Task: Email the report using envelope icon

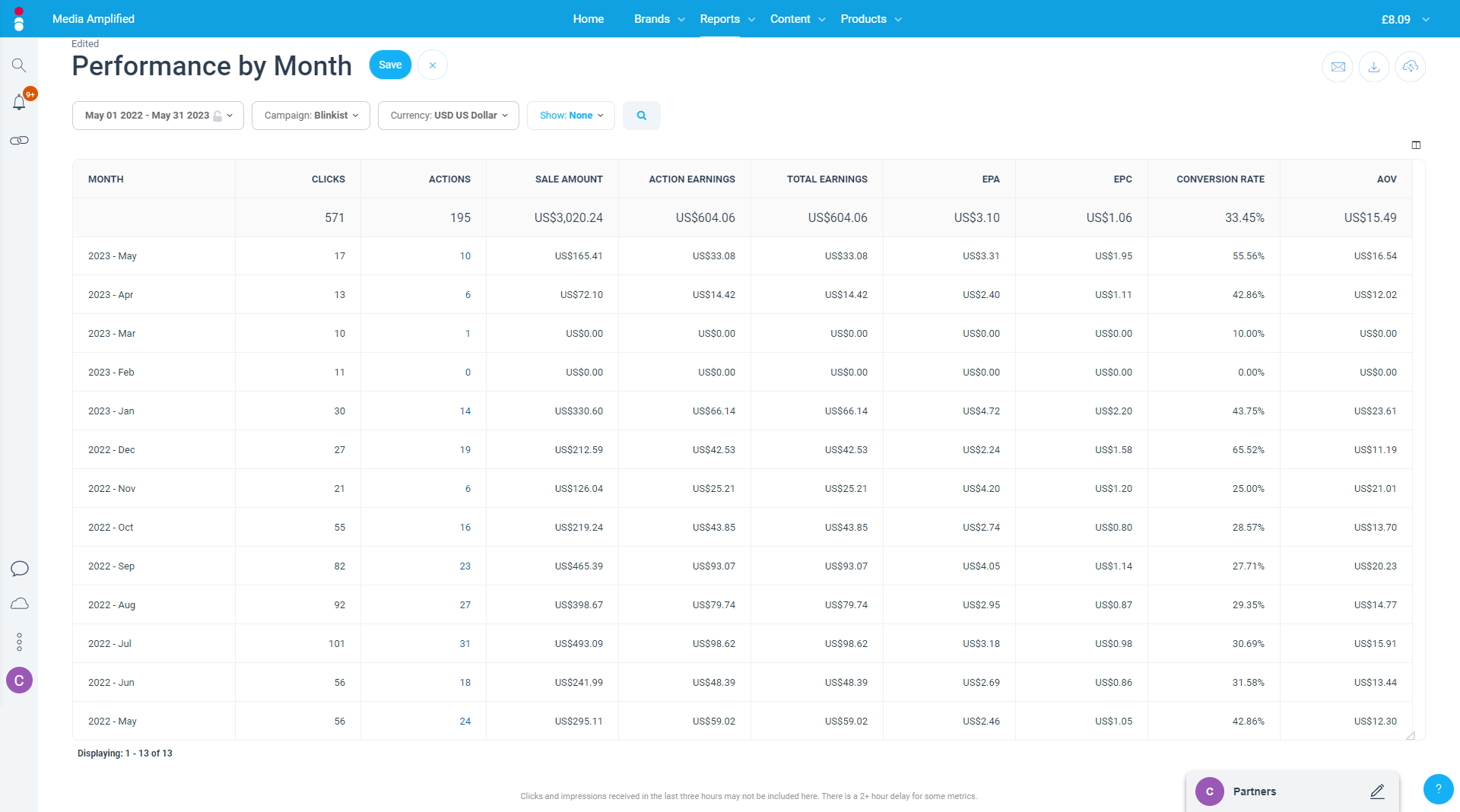Action: (1338, 67)
